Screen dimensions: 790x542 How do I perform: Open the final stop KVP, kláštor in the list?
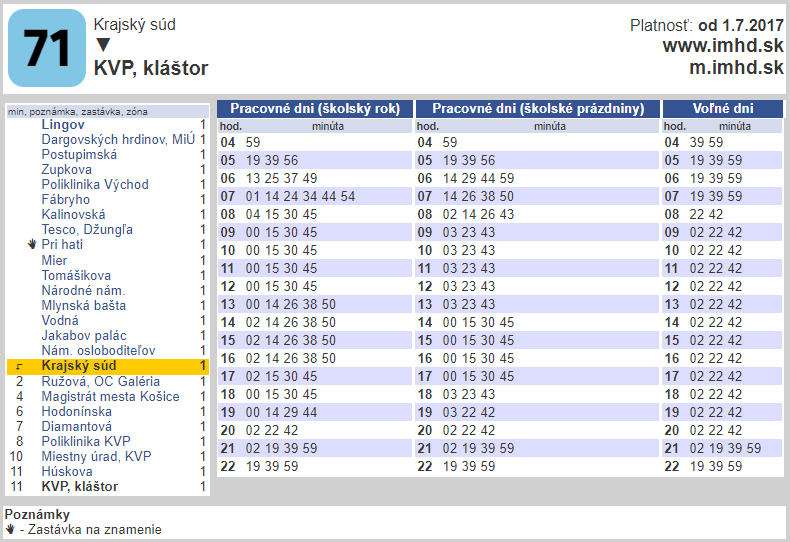tap(79, 487)
